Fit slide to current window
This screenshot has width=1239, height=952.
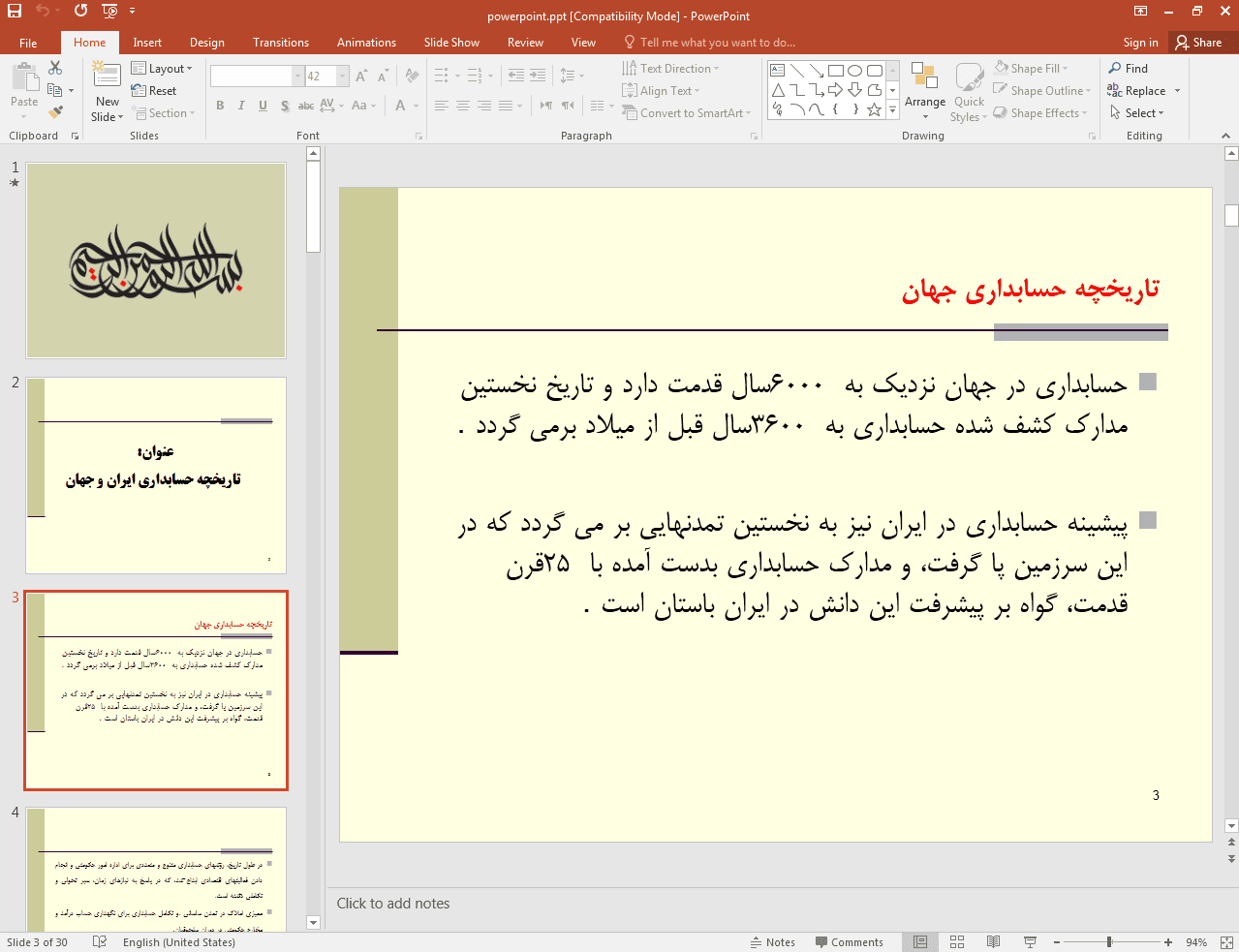tap(1226, 941)
